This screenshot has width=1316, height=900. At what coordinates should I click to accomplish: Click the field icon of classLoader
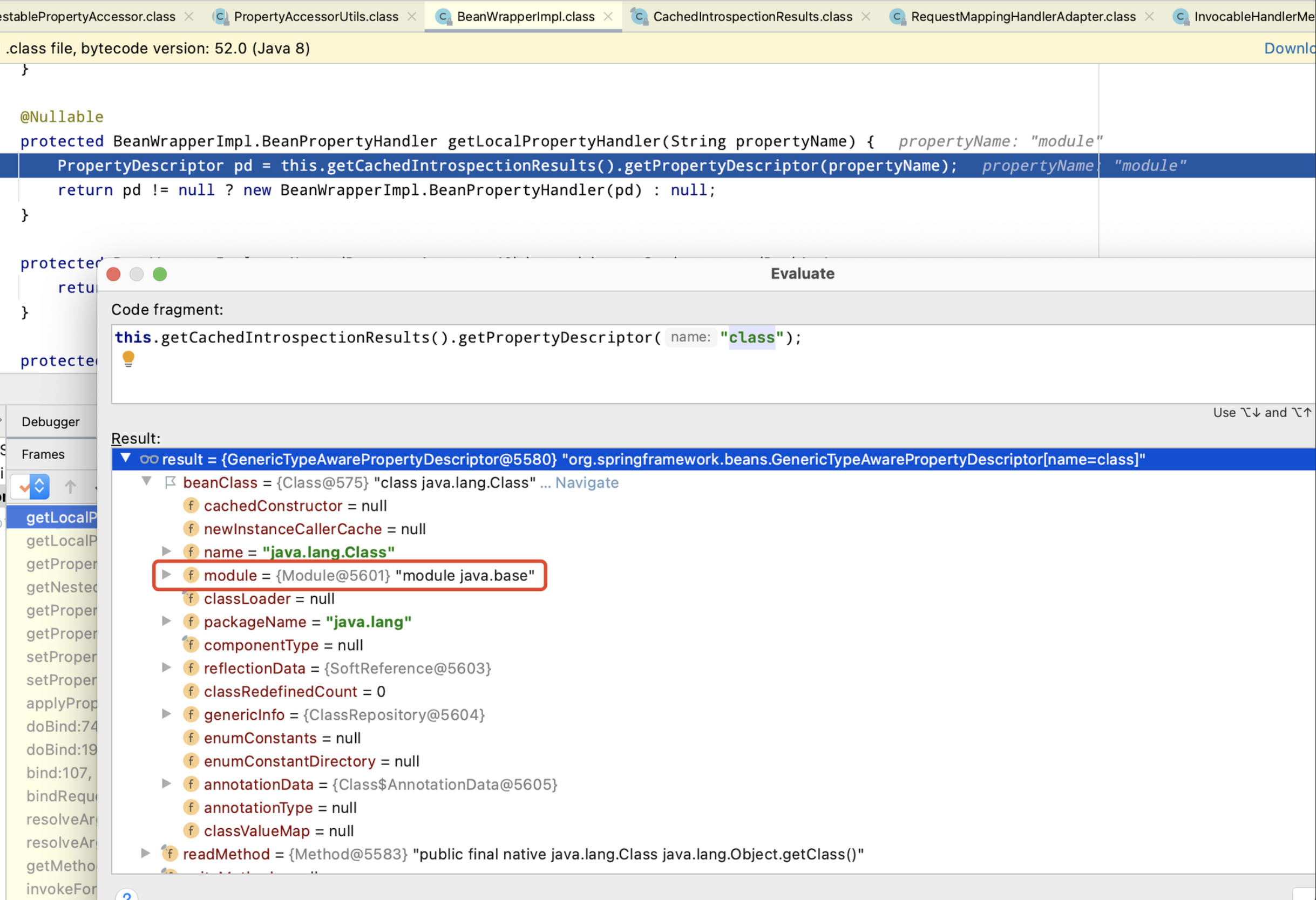(x=191, y=598)
